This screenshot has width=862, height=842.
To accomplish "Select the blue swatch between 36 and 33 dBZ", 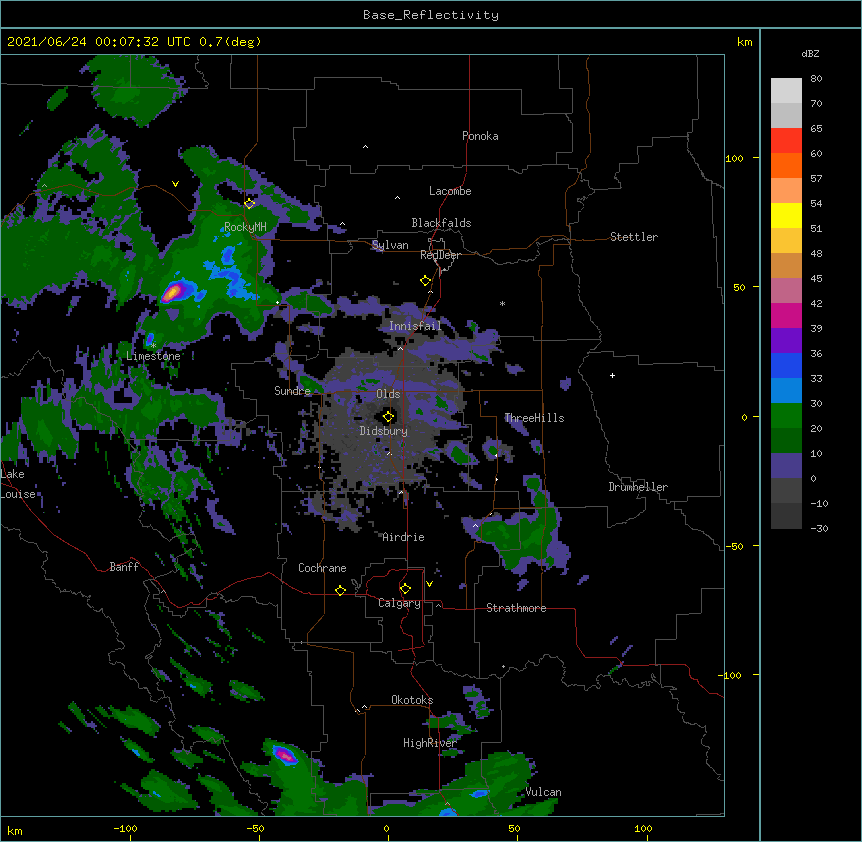I will [x=786, y=365].
